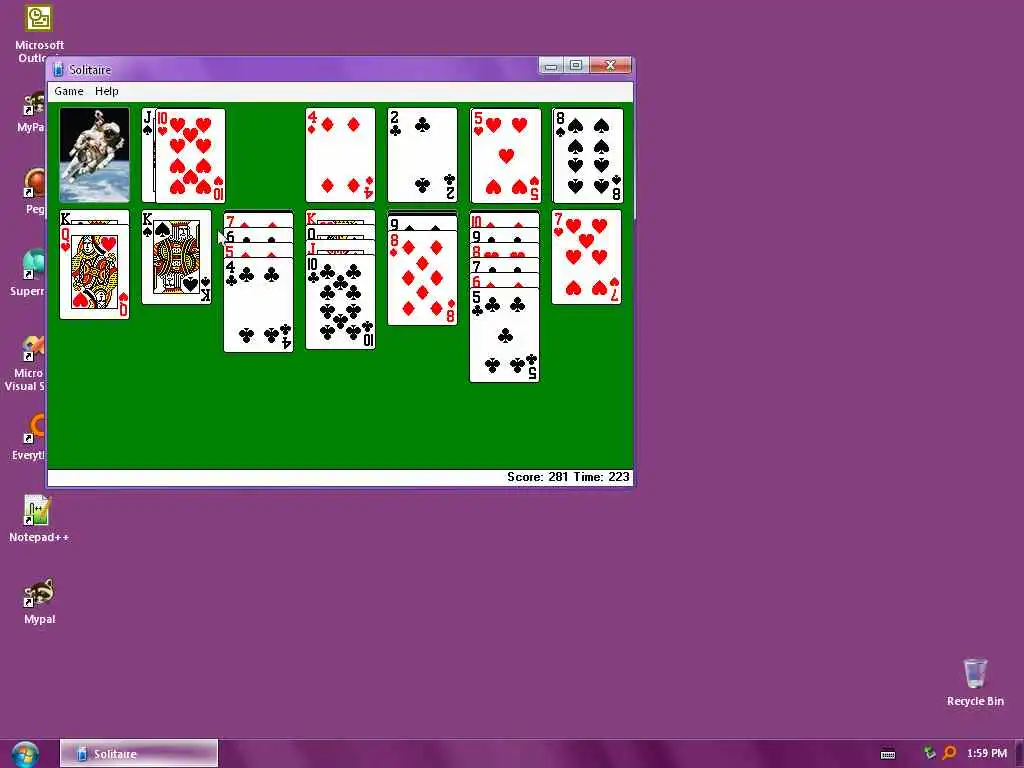Screen dimensions: 1024x768
Task: Select the red king in fourth column
Action: click(x=340, y=217)
